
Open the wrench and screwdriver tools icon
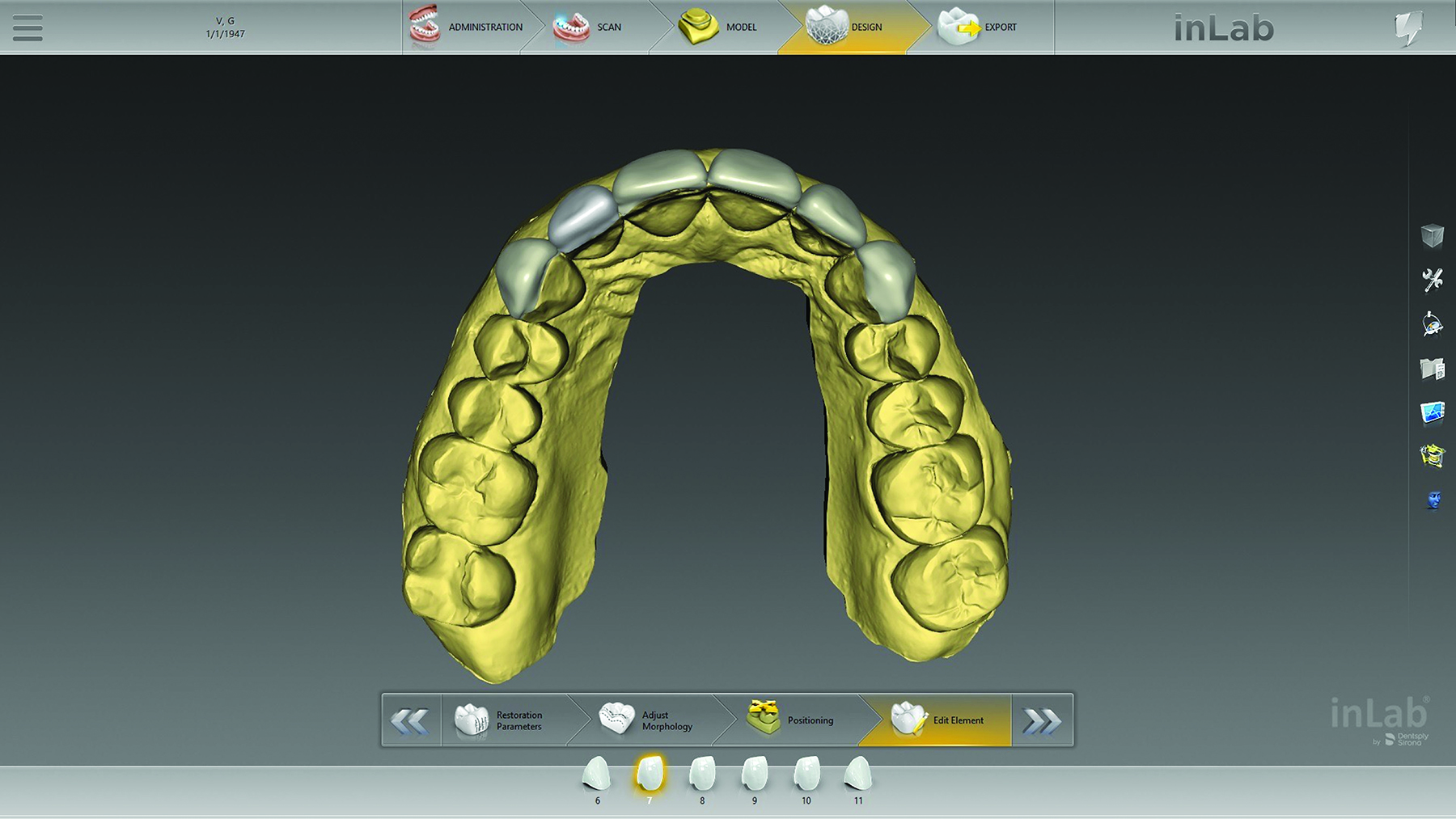[x=1433, y=280]
